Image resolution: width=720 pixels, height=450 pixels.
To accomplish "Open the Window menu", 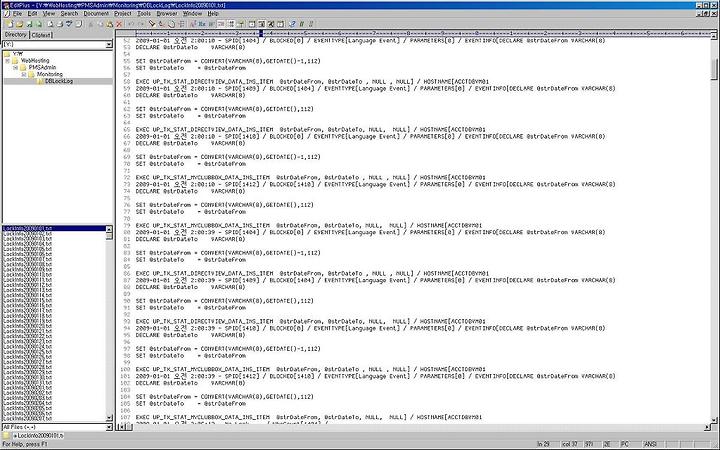I will (192, 14).
